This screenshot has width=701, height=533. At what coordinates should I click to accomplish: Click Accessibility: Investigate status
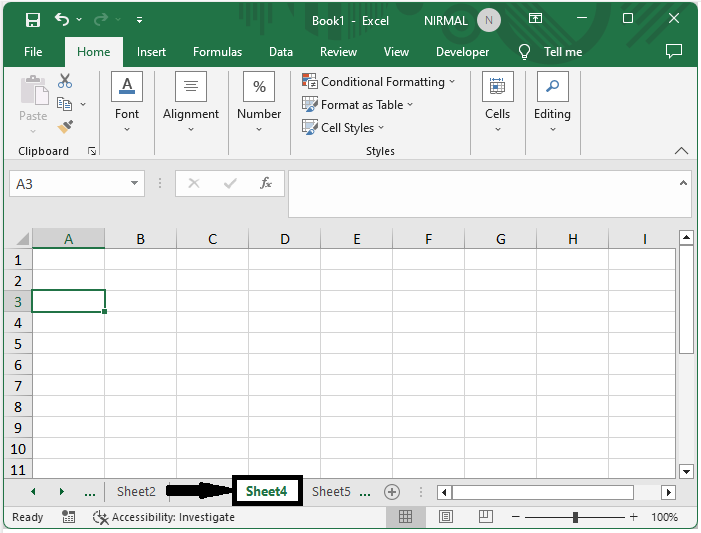click(164, 517)
